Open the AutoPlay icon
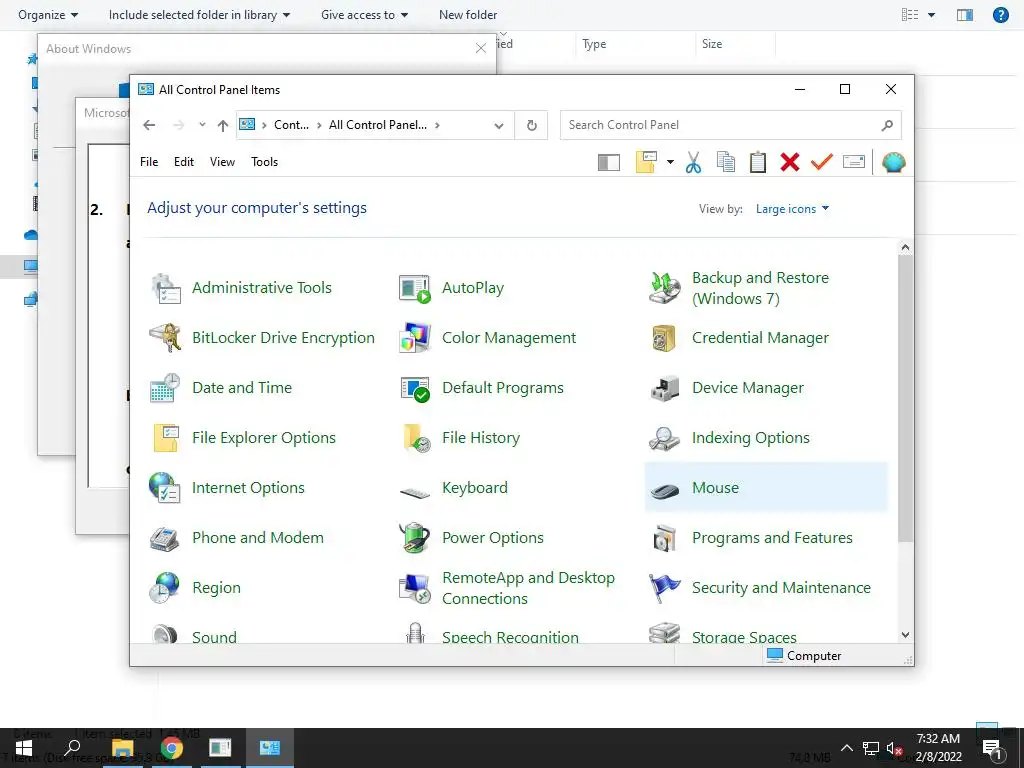This screenshot has width=1024, height=768. tap(415, 288)
